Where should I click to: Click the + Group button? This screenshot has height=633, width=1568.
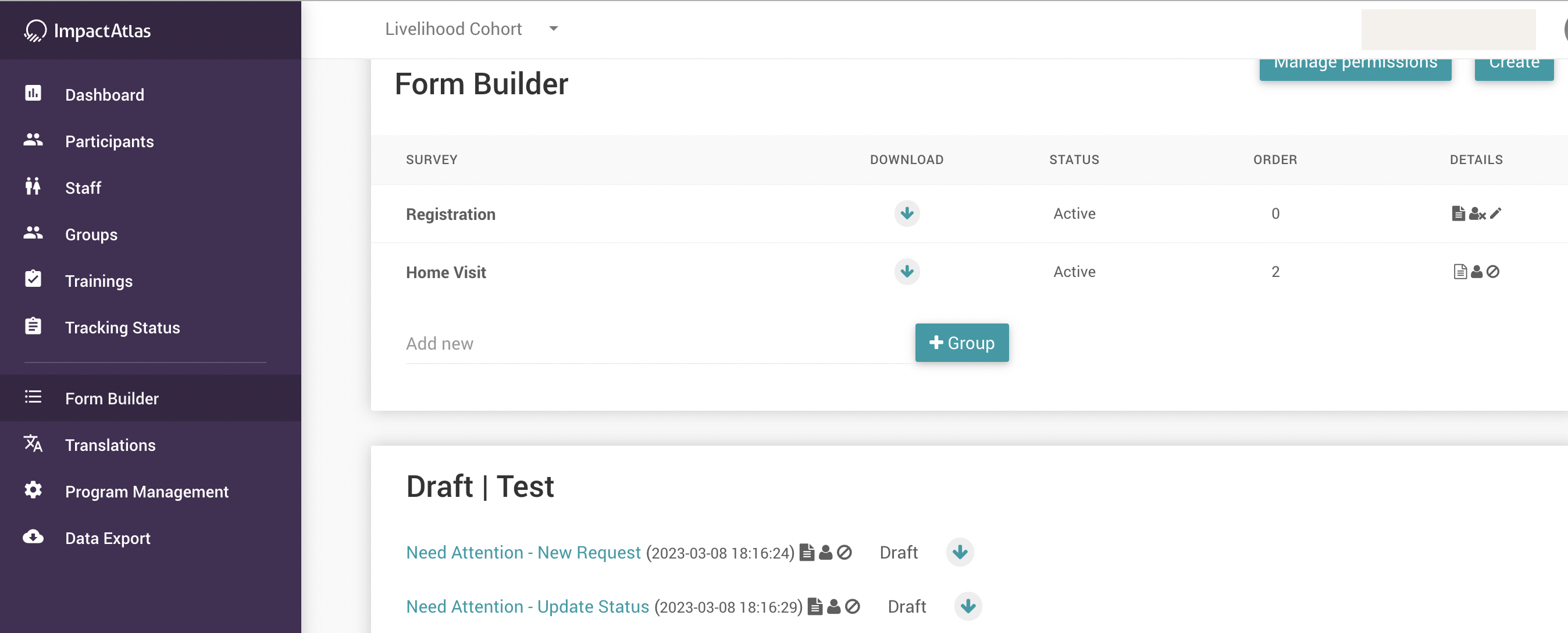pyautogui.click(x=961, y=343)
